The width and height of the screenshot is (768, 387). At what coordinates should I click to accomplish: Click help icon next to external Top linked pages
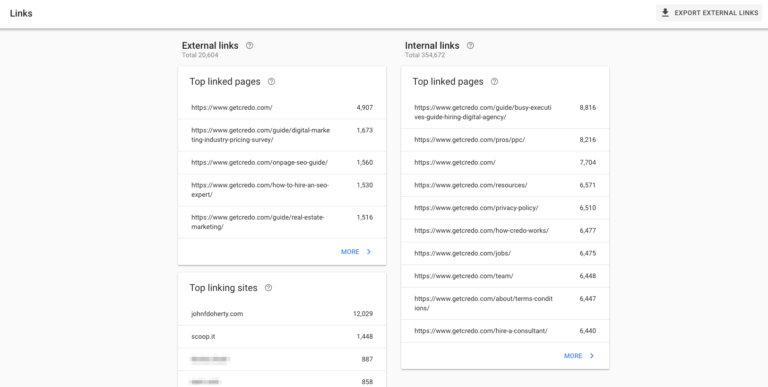pos(271,82)
